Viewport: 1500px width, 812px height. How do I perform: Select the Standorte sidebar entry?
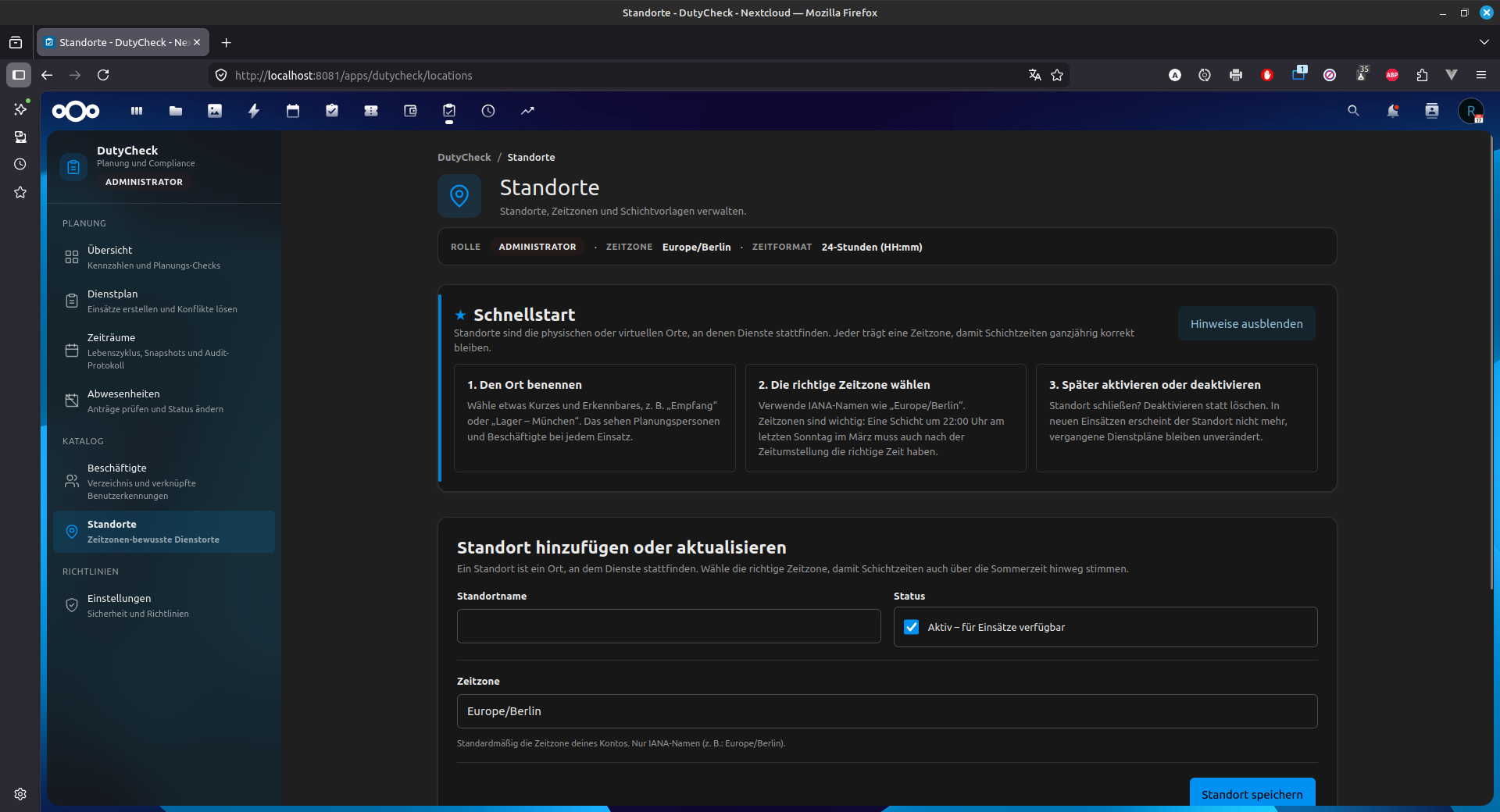(164, 532)
